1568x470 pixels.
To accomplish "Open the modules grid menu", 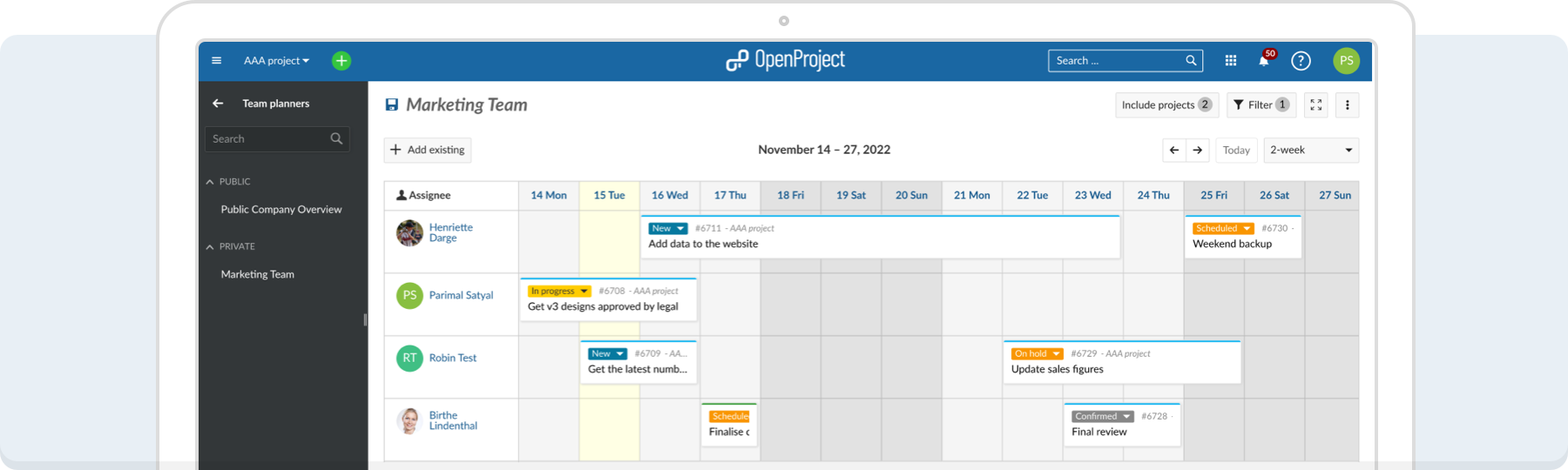I will click(x=1231, y=61).
